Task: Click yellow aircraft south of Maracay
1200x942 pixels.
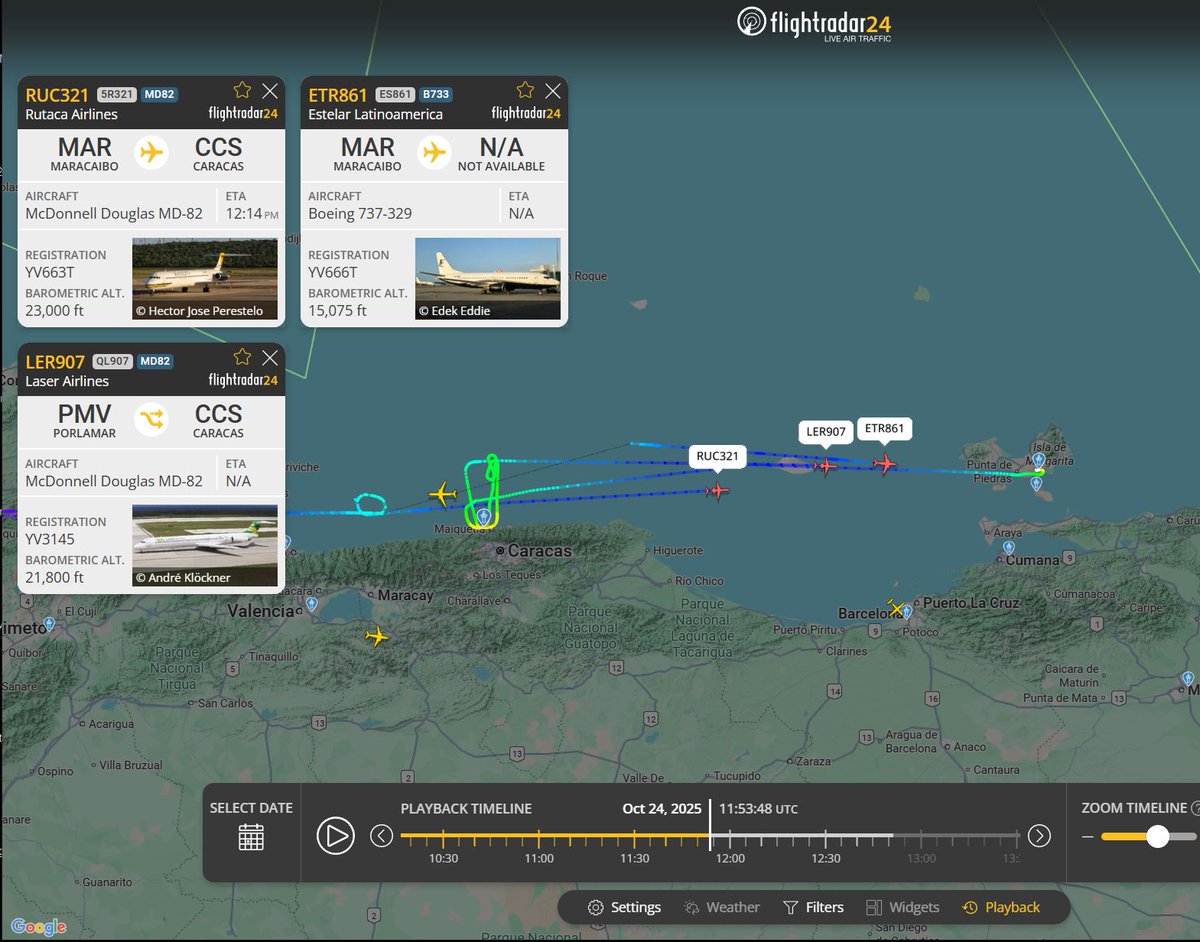Action: pos(376,636)
